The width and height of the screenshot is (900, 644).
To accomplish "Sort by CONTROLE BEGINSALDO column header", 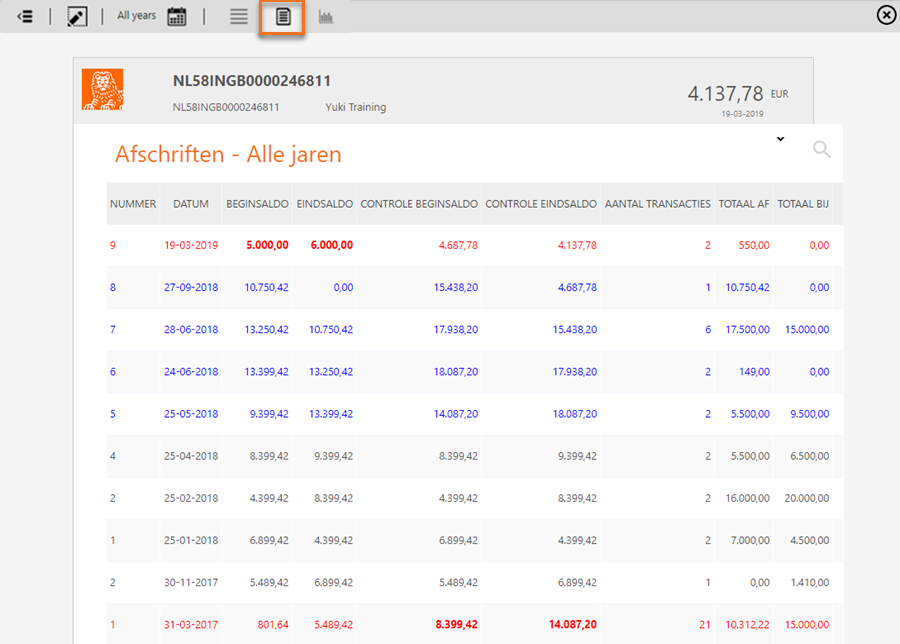I will click(x=419, y=204).
